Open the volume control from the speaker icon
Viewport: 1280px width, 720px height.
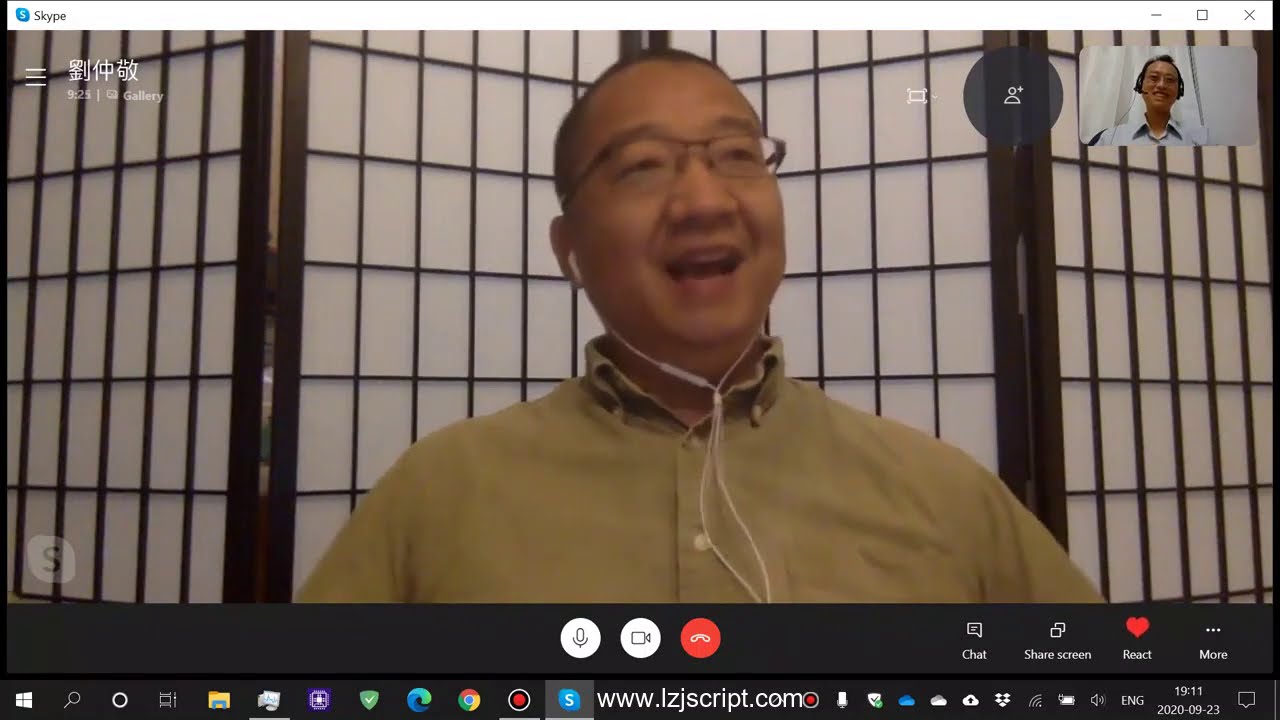click(1098, 700)
